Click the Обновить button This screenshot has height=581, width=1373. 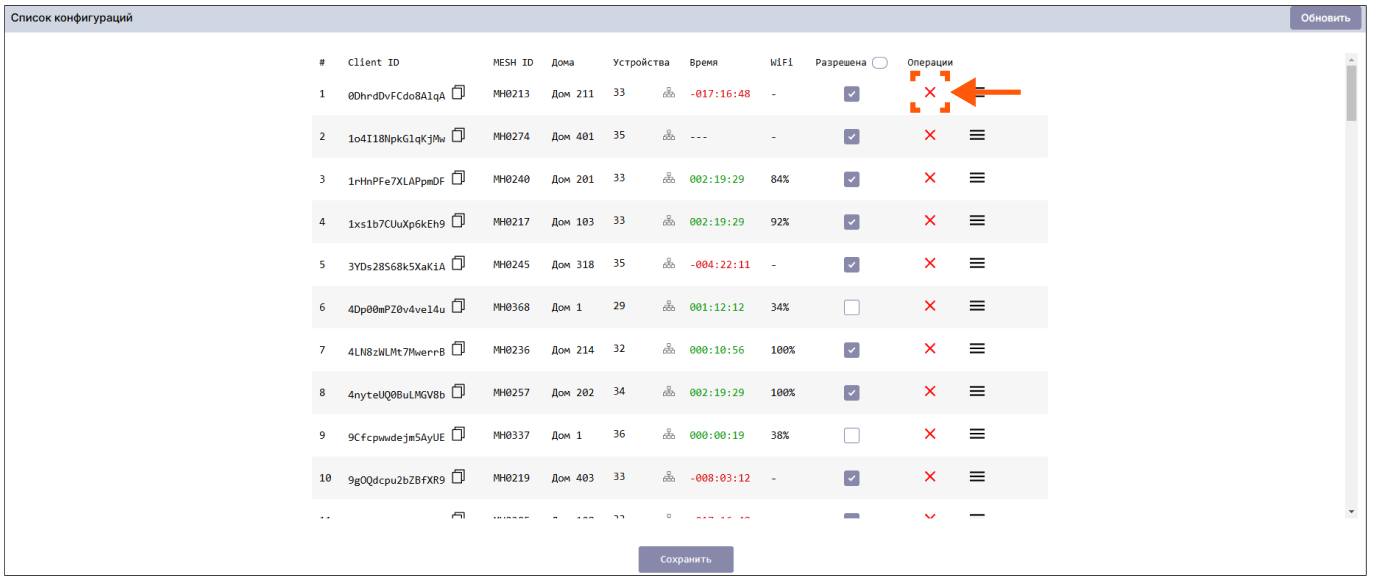(1325, 18)
